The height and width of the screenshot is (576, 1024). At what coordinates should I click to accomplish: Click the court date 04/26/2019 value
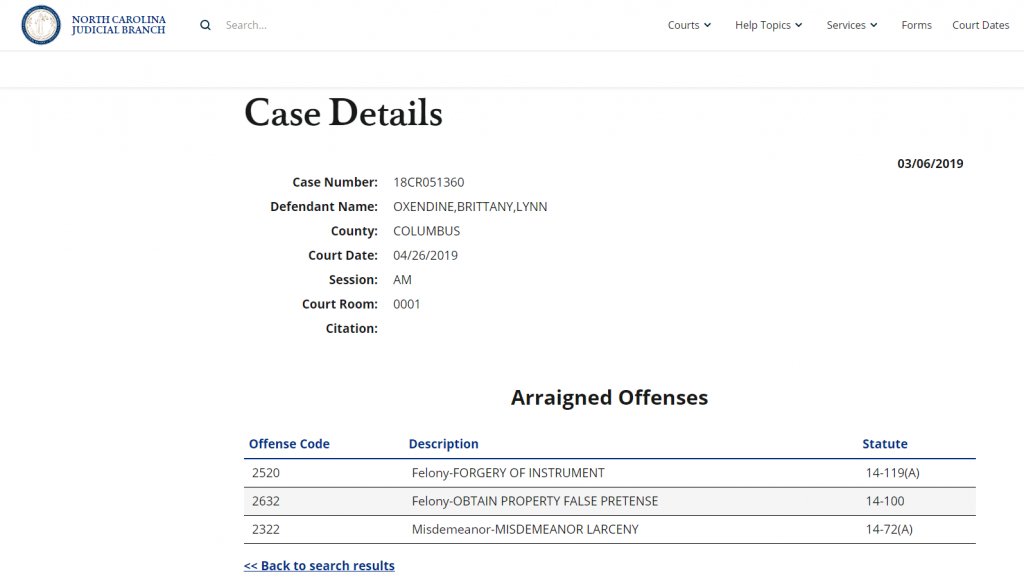425,255
